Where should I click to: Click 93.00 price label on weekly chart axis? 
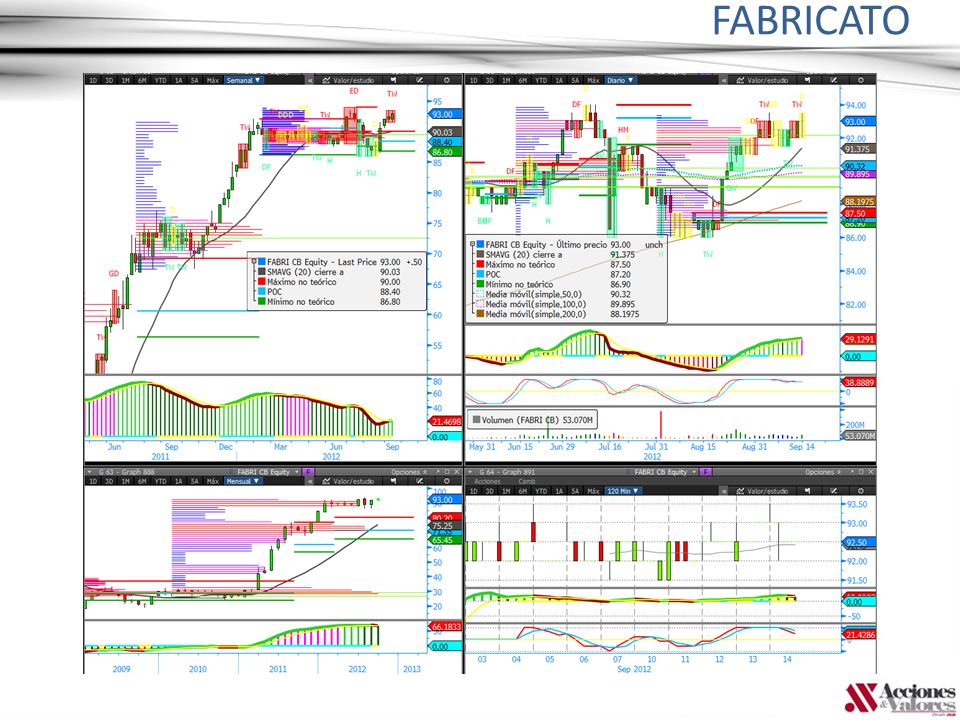(442, 114)
